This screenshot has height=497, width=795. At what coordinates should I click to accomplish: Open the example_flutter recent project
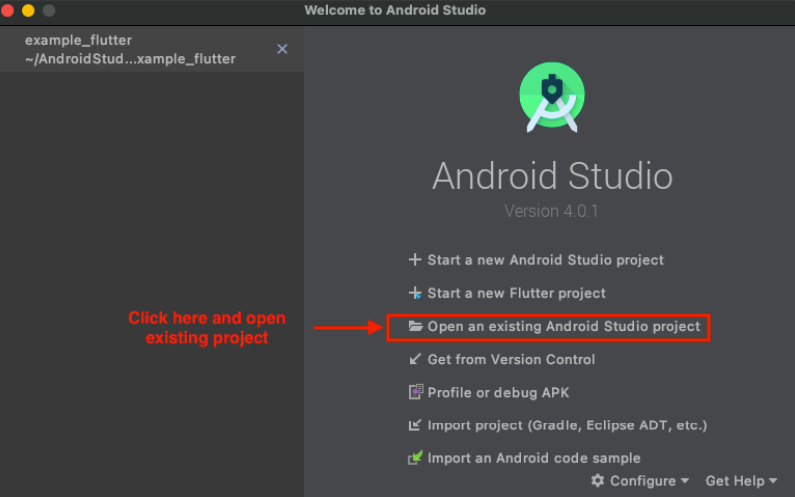pos(130,50)
